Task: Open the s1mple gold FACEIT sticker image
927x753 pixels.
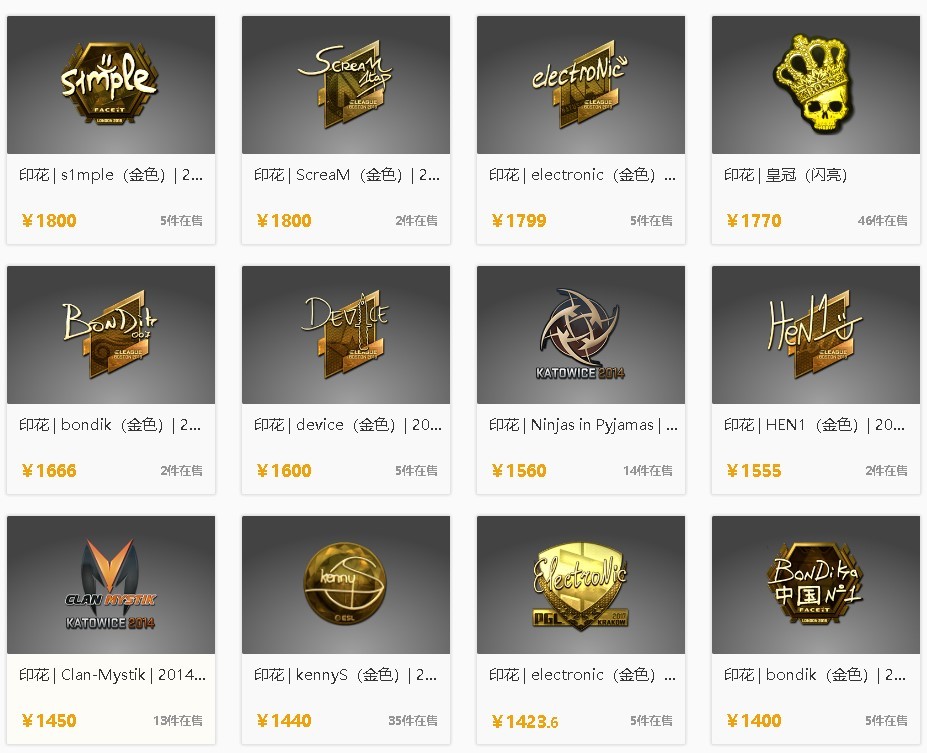Action: [x=110, y=83]
